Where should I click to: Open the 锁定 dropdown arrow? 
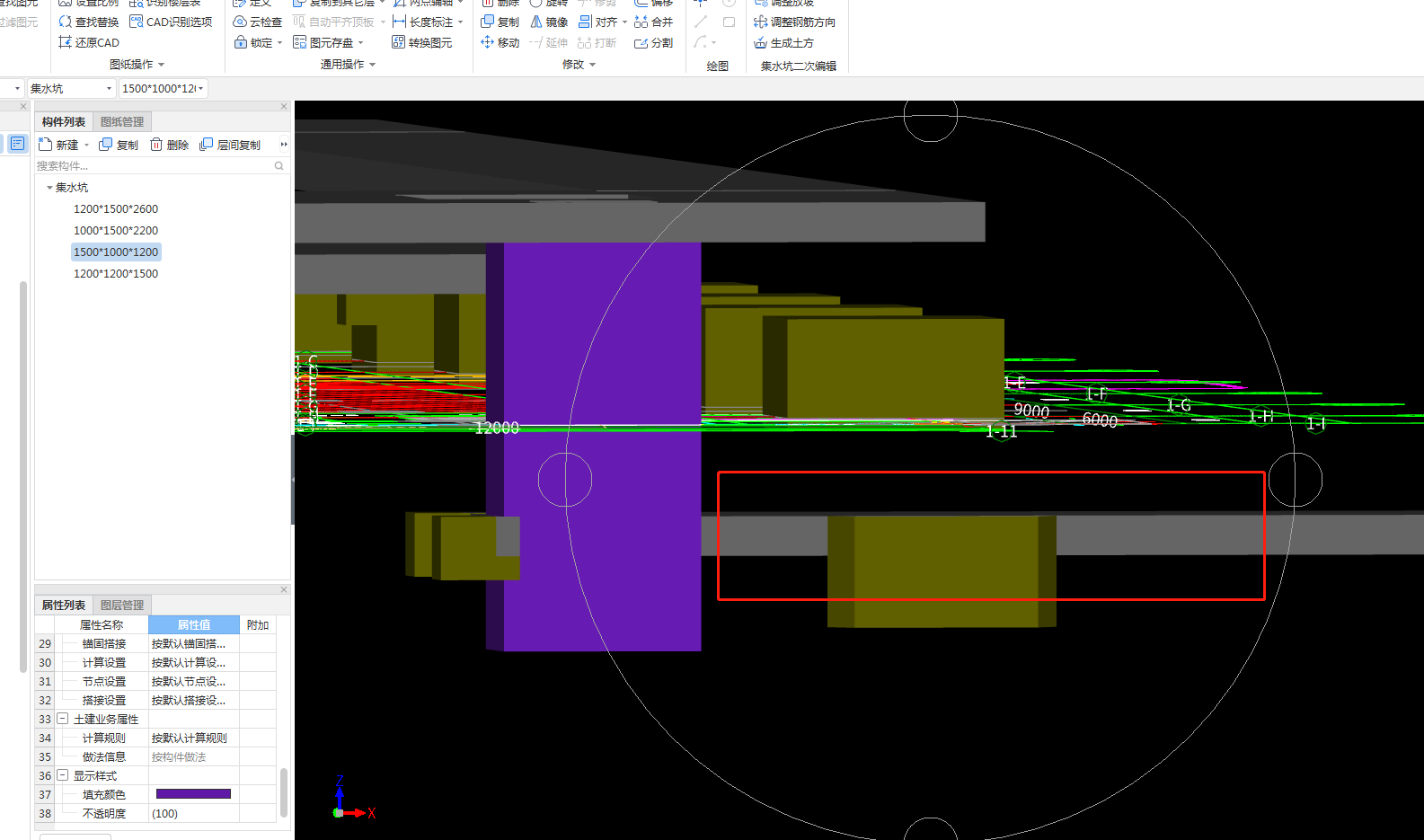279,42
